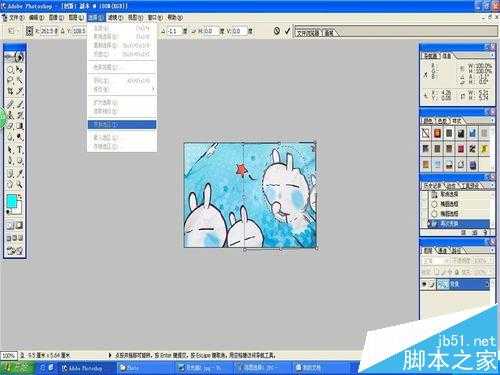Switch to Quick Mask mode
The image size is (500, 375).
(x=19, y=226)
